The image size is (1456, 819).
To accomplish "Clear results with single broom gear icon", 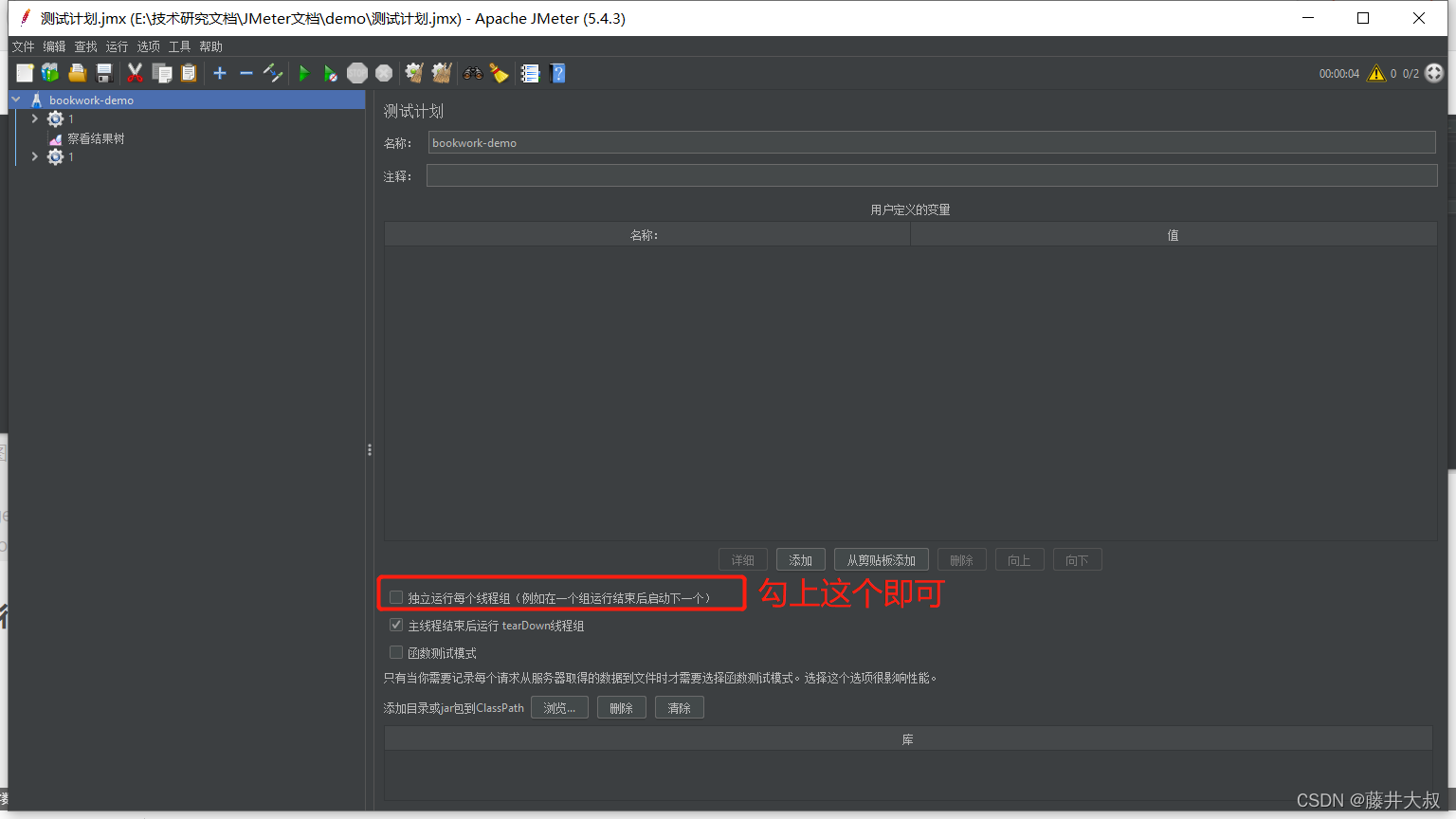I will click(x=414, y=73).
